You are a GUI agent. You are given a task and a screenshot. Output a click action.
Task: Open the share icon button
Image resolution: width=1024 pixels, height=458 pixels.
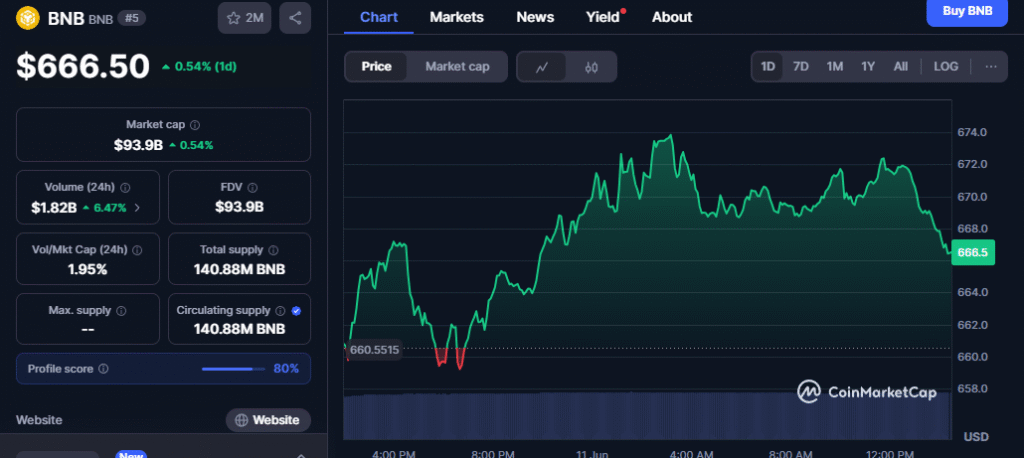[x=295, y=18]
